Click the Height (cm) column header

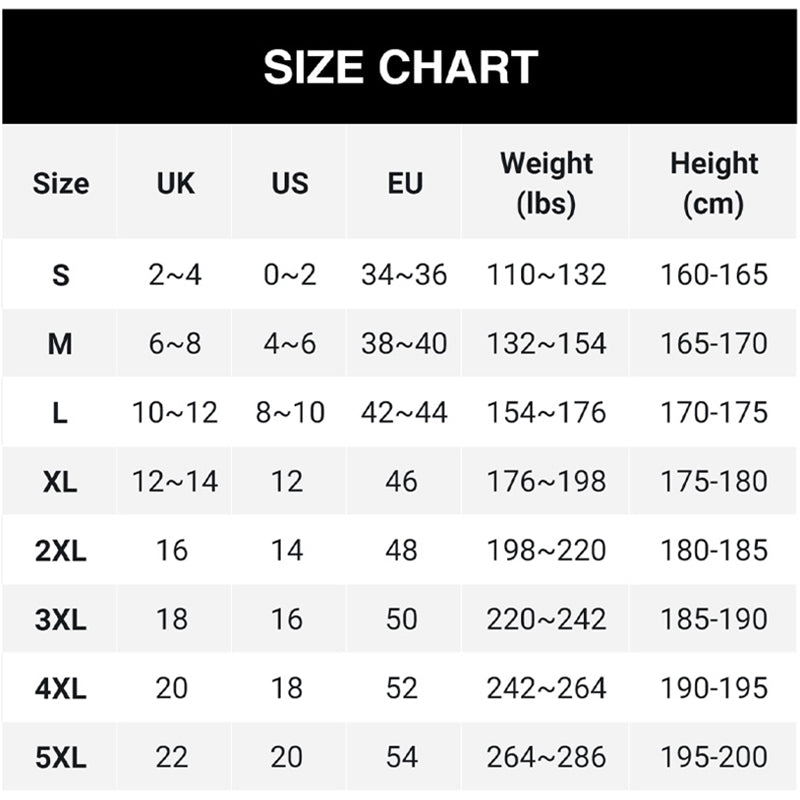pos(714,183)
